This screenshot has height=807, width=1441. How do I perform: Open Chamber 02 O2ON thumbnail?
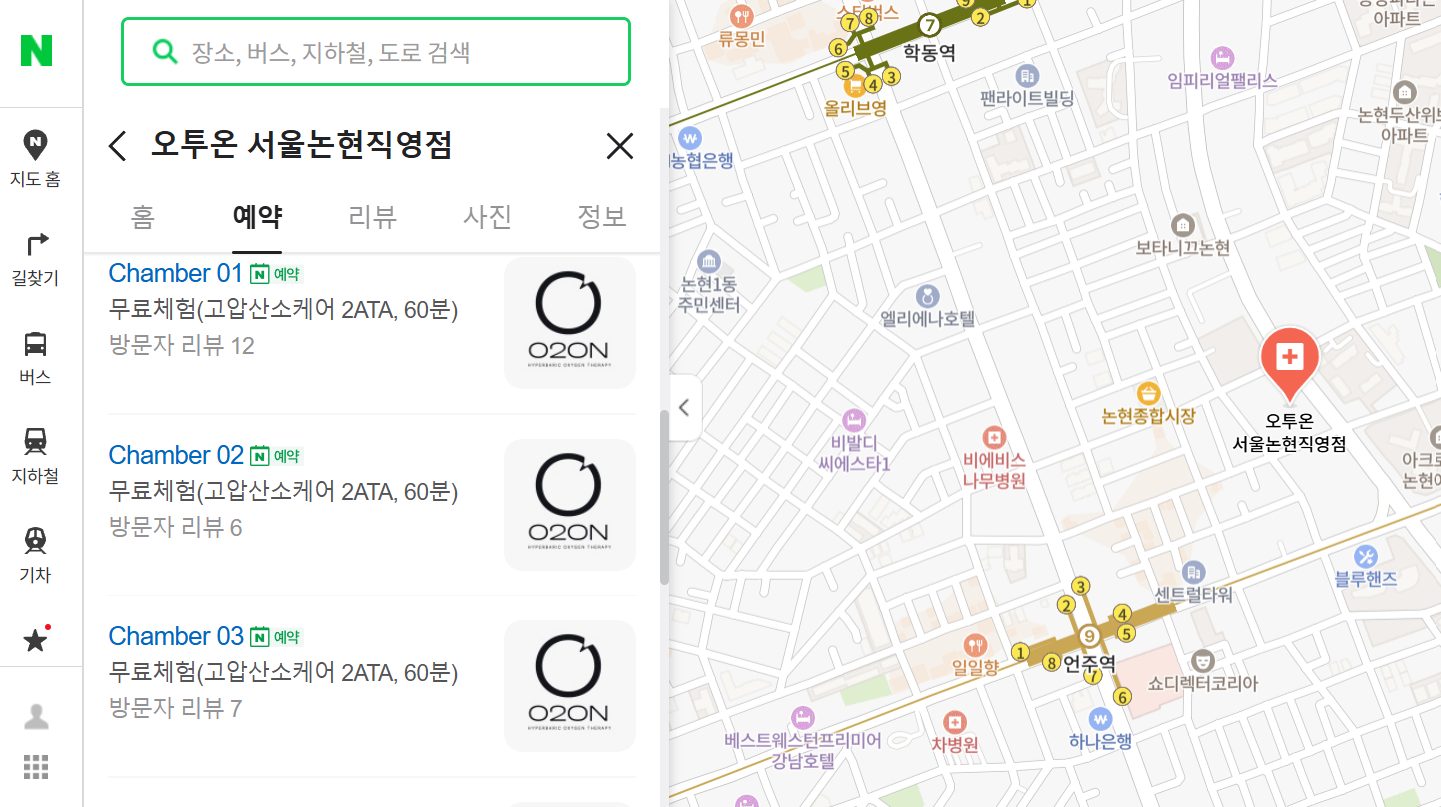[570, 504]
